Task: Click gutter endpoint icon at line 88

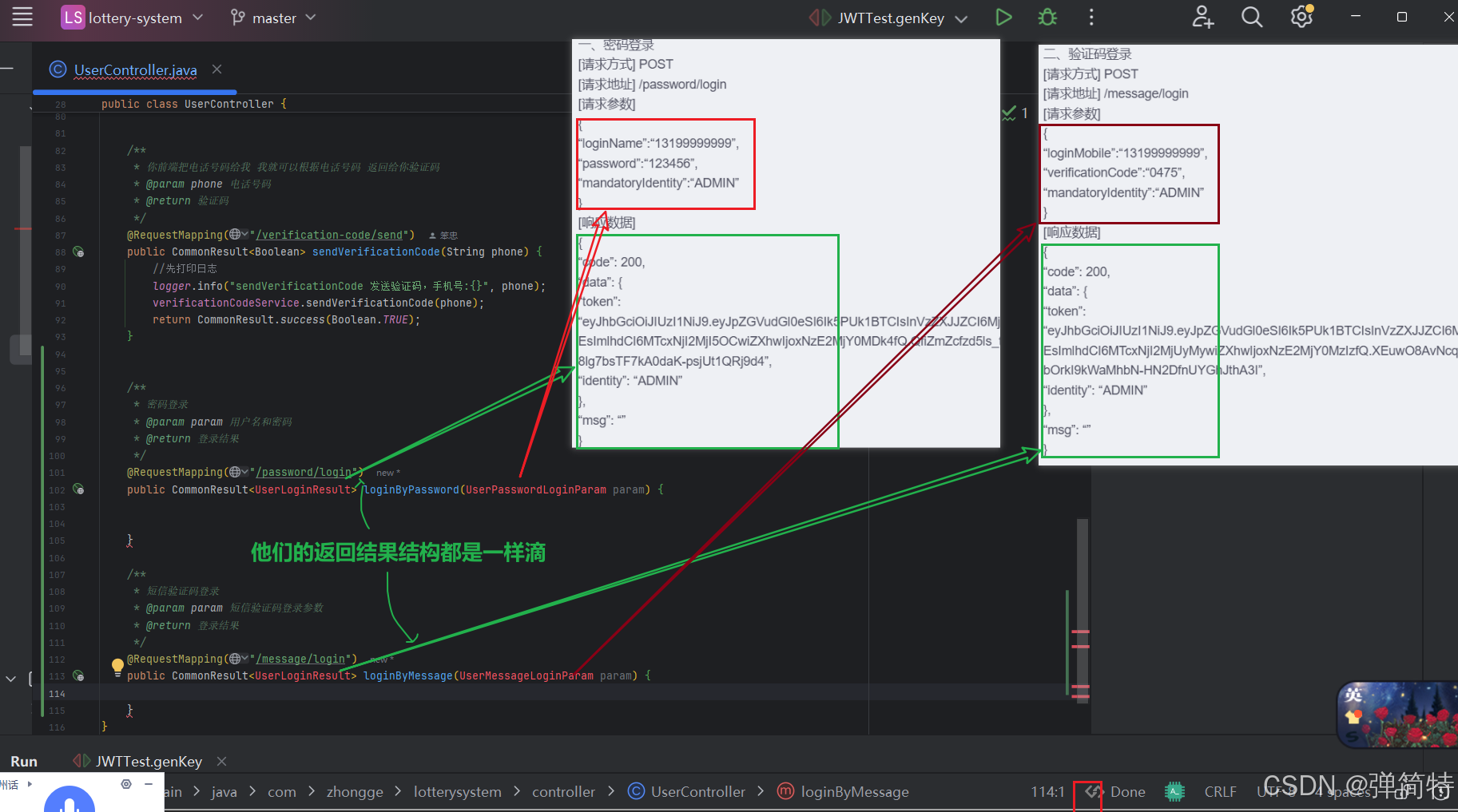Action: [x=78, y=252]
